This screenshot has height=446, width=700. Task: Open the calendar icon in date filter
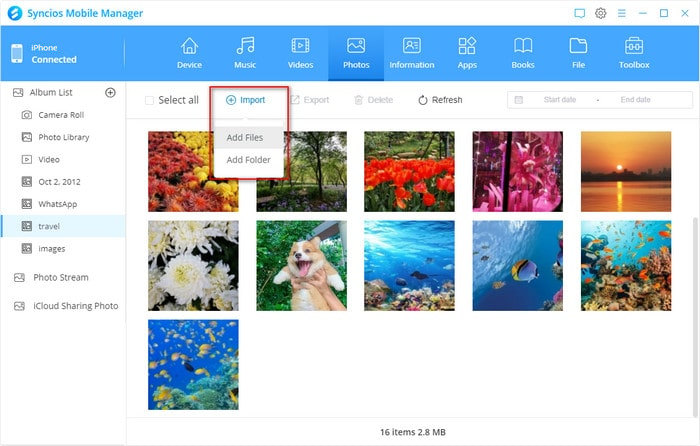click(519, 100)
